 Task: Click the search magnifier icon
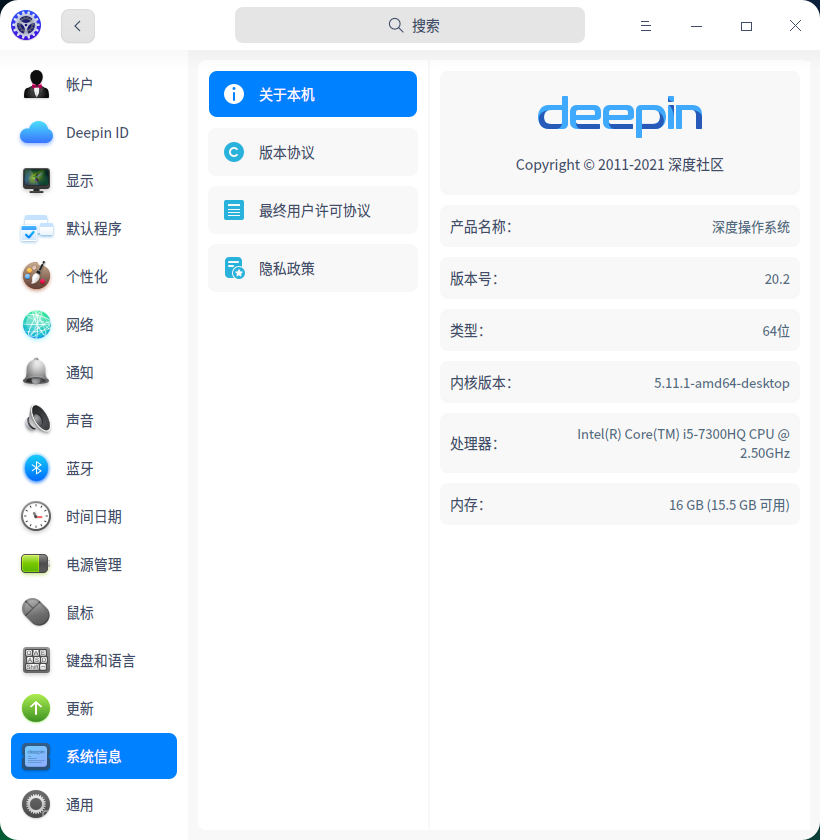click(396, 25)
